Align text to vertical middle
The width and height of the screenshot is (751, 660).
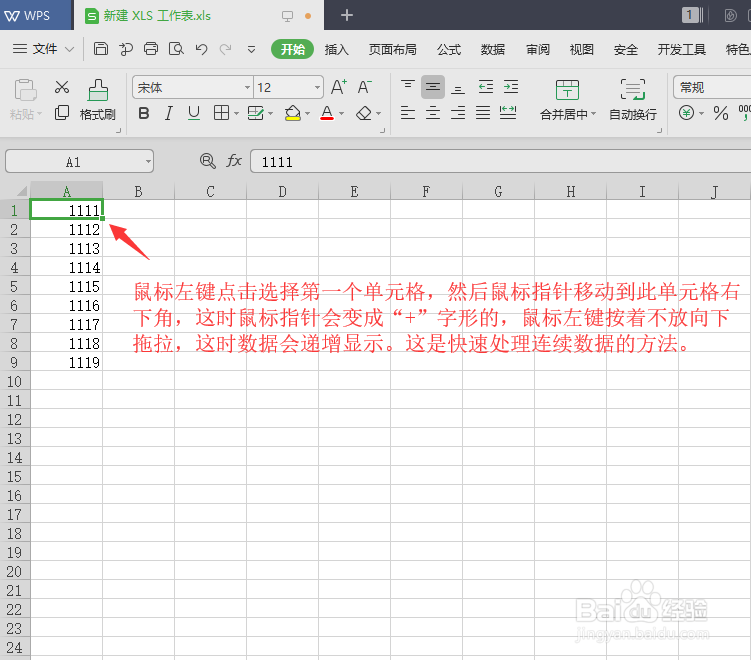pos(433,87)
